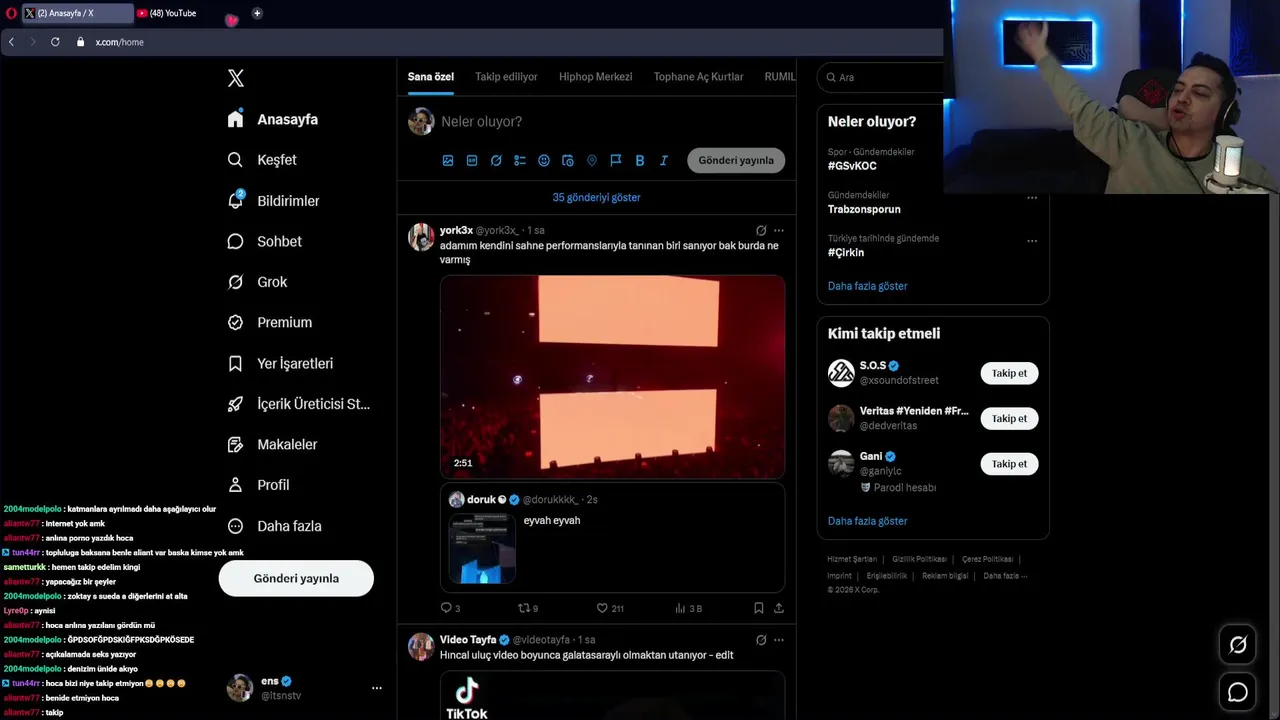The image size is (1280, 720).
Task: Click Grok enhance icon in composer
Action: [x=496, y=160]
